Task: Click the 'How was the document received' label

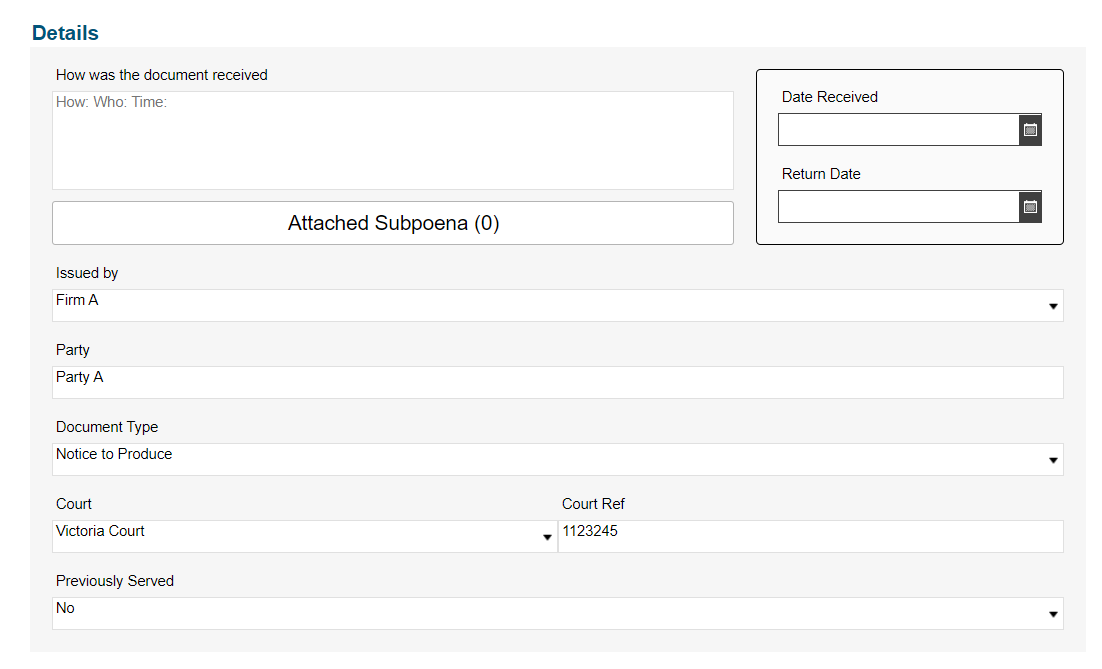Action: coord(162,75)
